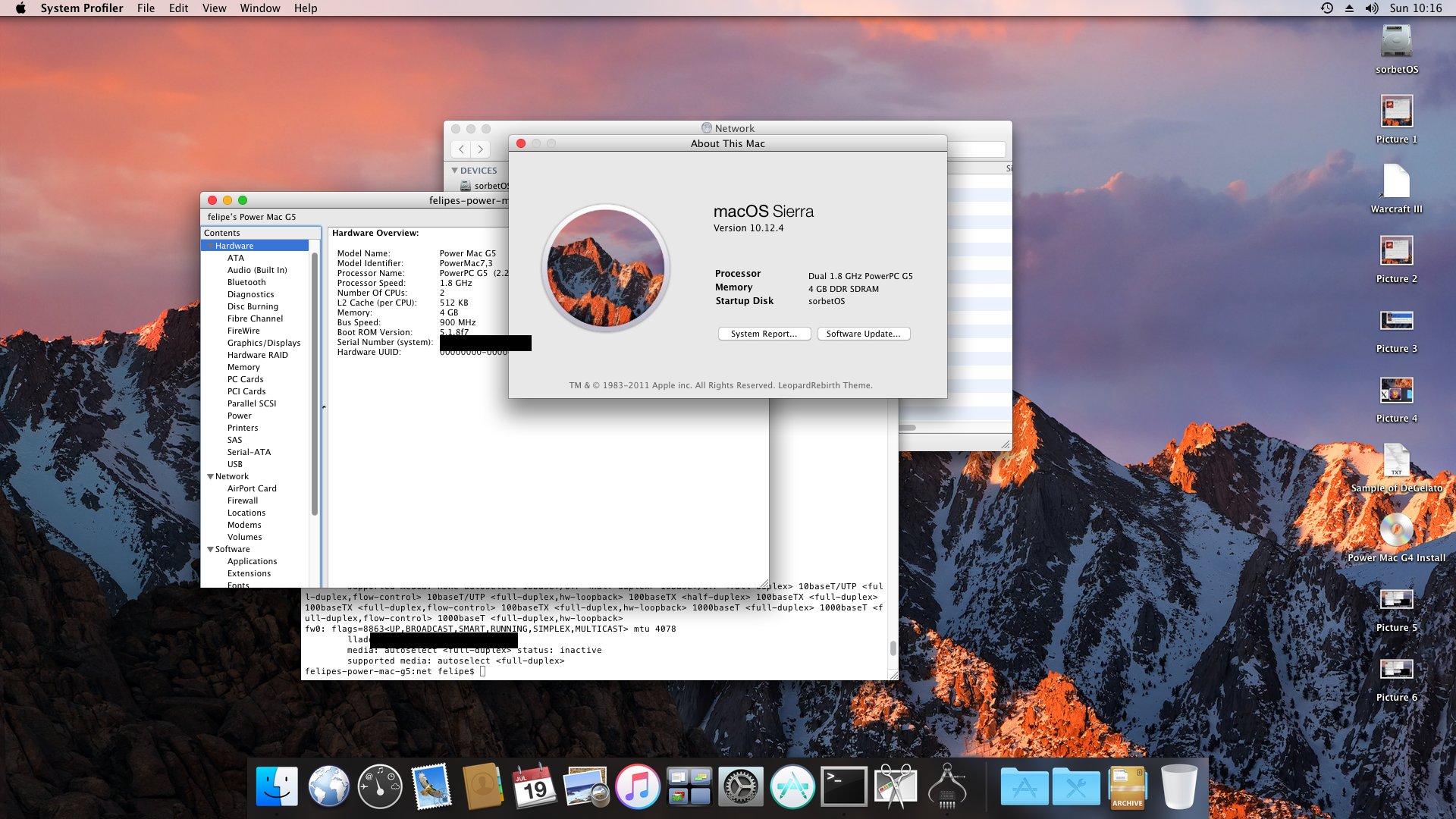Go back in the Network window
The height and width of the screenshot is (819, 1456).
pyautogui.click(x=461, y=149)
